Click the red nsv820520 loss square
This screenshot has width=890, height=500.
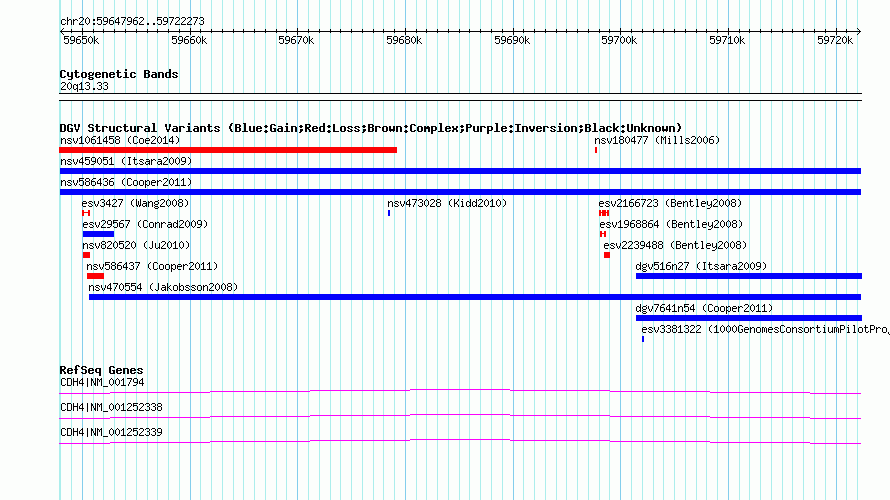click(86, 255)
